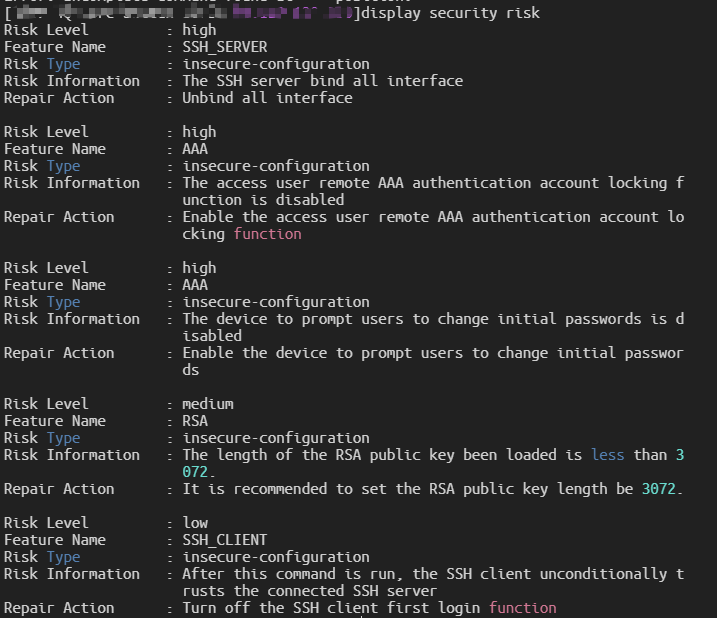The width and height of the screenshot is (717, 618).
Task: Click the "Unbind all interface" repair action
Action: (x=266, y=98)
